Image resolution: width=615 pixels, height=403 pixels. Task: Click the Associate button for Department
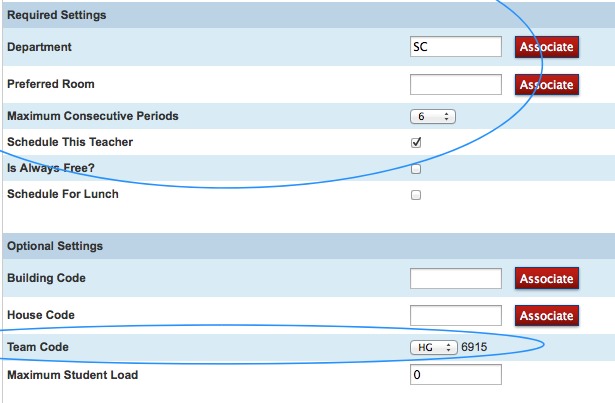click(x=546, y=47)
